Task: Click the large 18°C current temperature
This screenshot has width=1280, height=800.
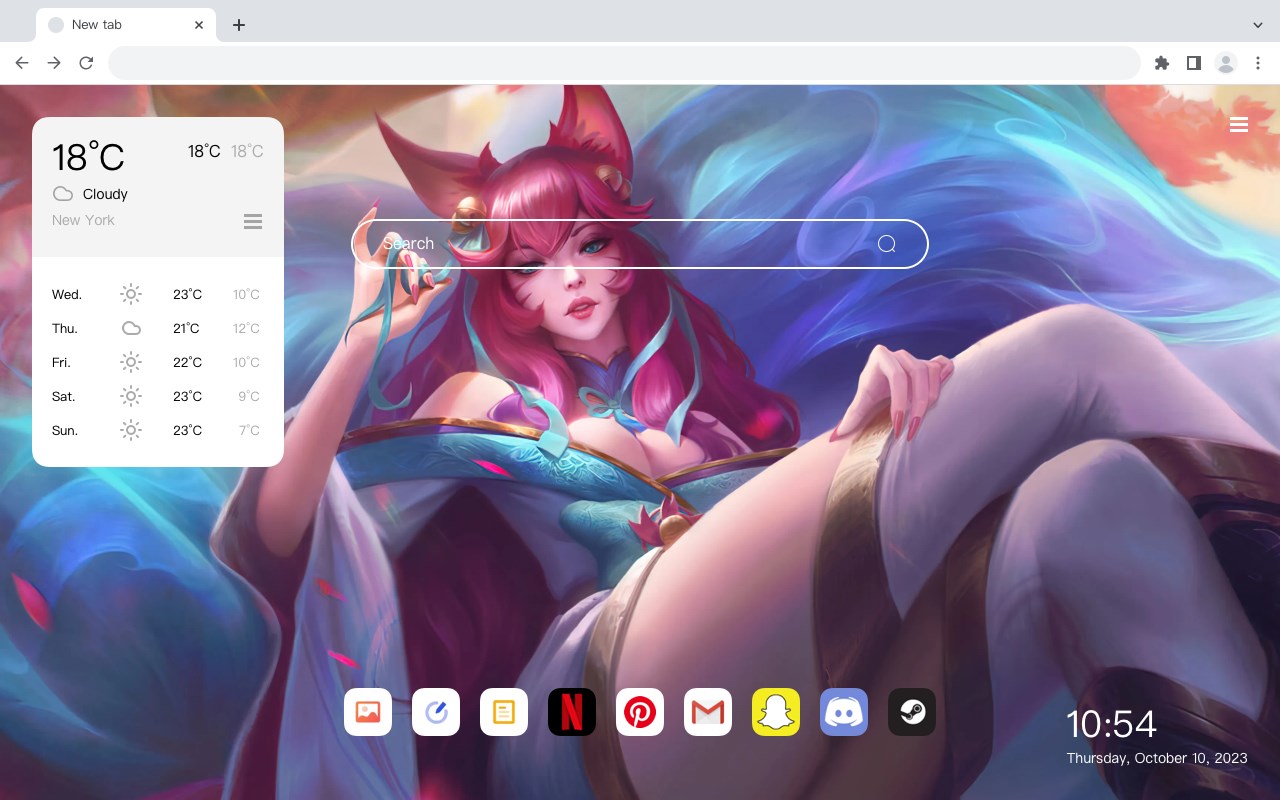Action: click(x=88, y=157)
